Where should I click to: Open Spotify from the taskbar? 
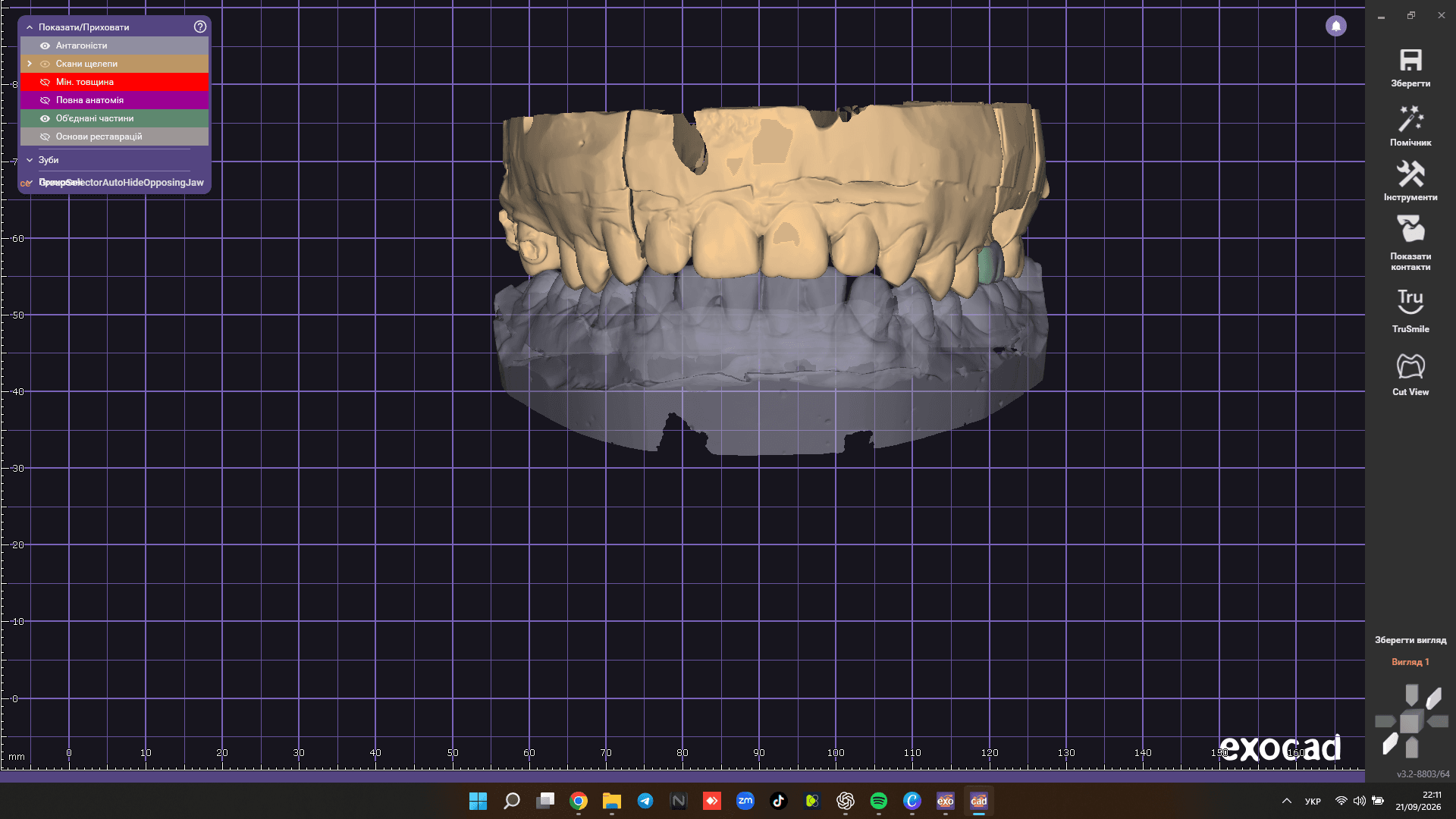click(879, 801)
